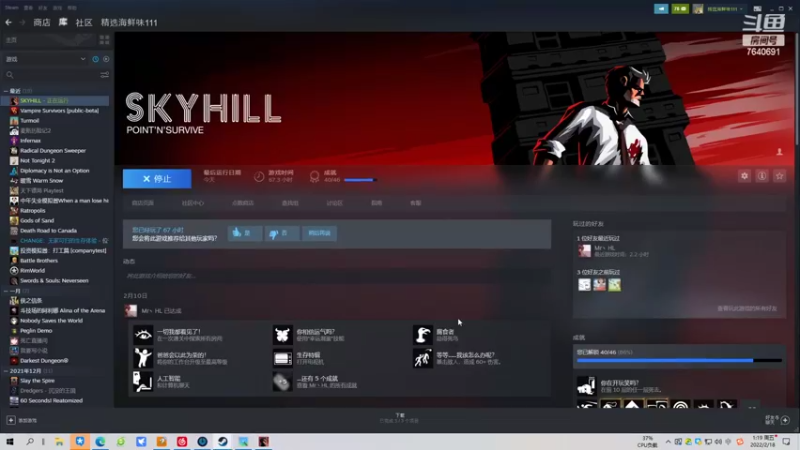Select Radical Dungeon Sweeper
Screen dimensions: 800x450
[55, 151]
